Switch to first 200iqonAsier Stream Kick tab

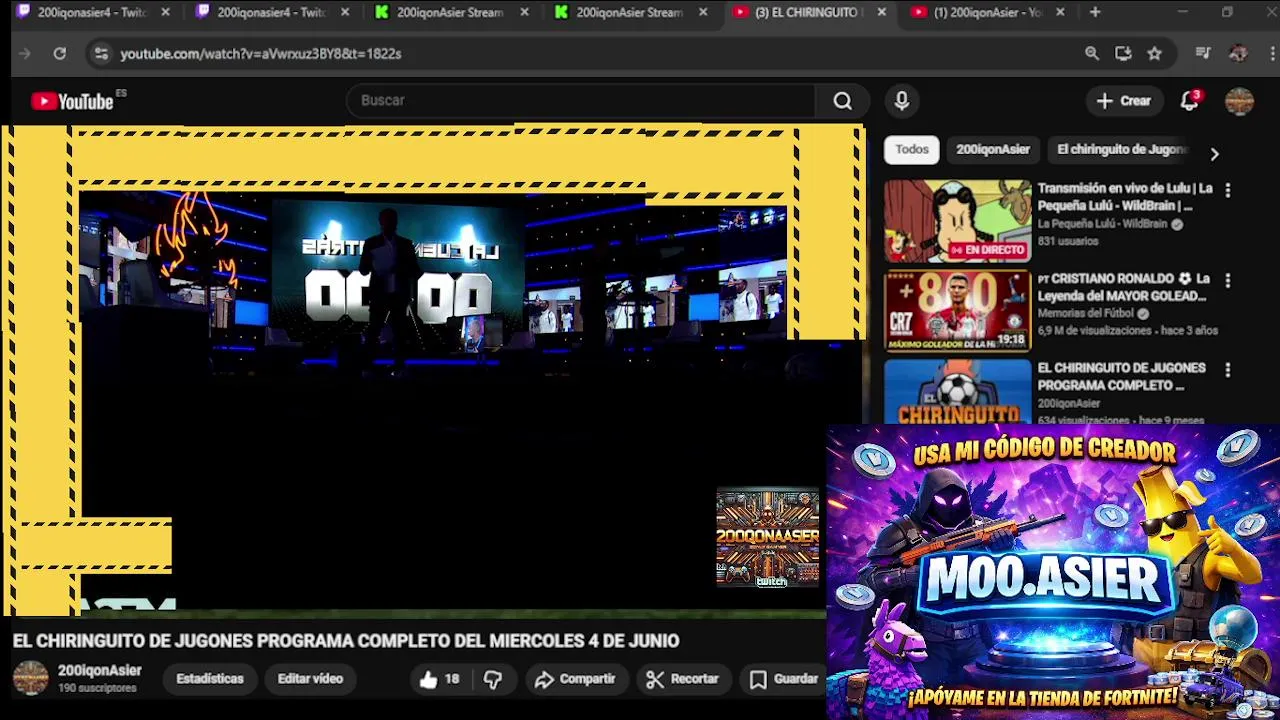pos(450,12)
